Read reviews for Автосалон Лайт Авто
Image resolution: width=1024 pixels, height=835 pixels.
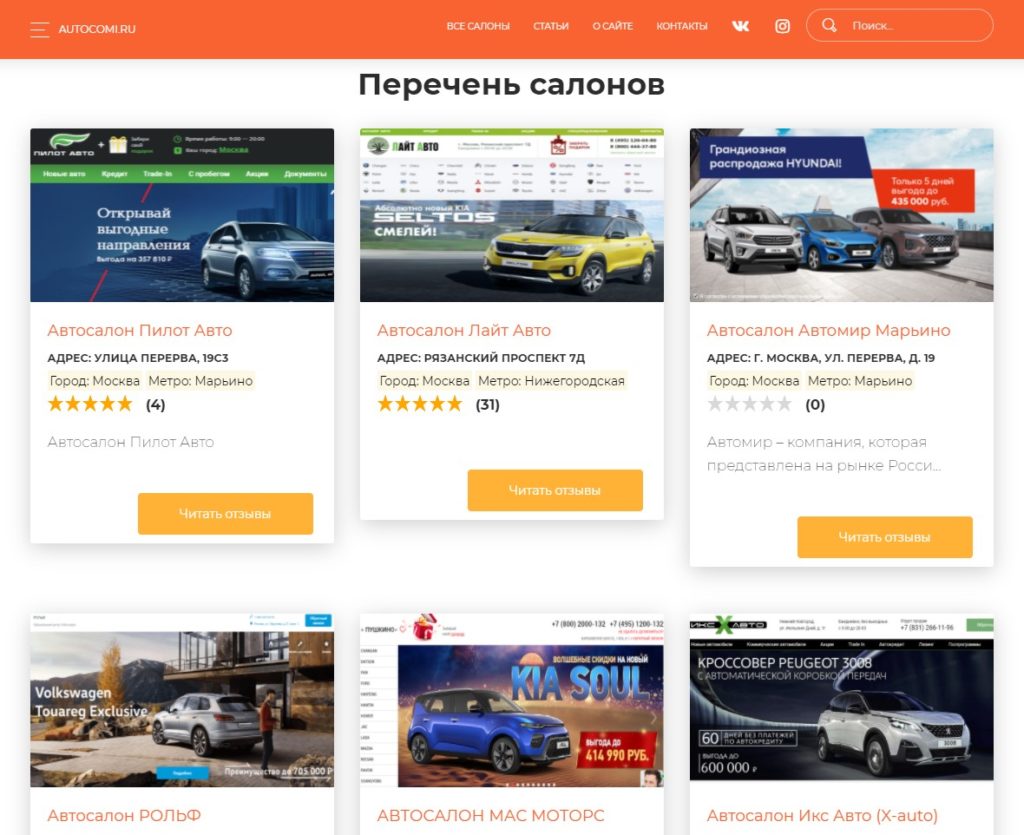click(x=555, y=490)
